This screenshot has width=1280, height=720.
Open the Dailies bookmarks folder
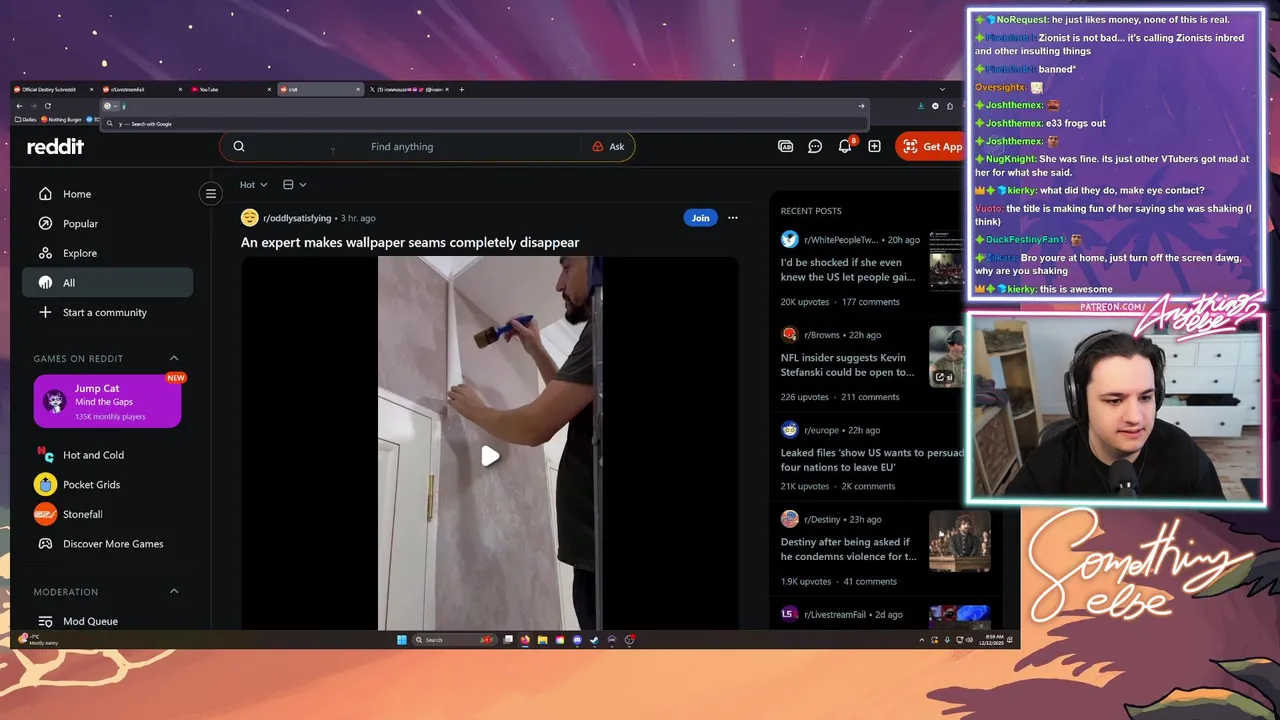coord(26,119)
